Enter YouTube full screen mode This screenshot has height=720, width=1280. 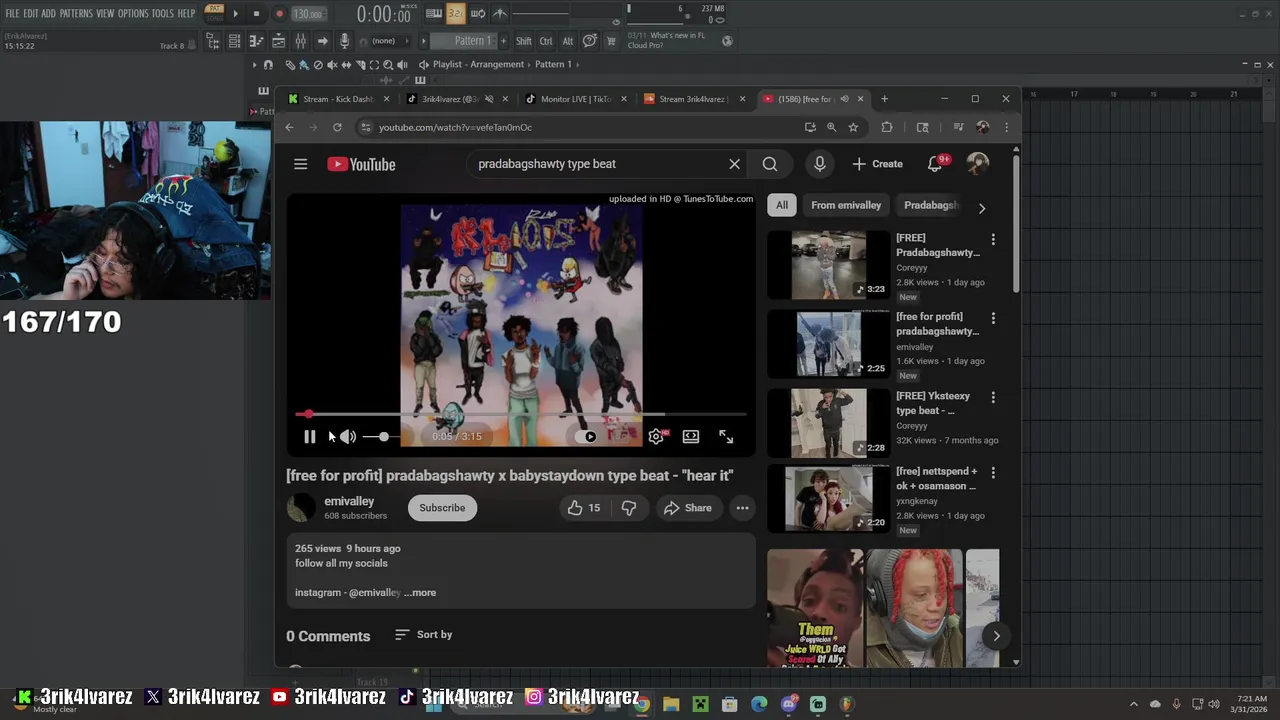click(726, 436)
